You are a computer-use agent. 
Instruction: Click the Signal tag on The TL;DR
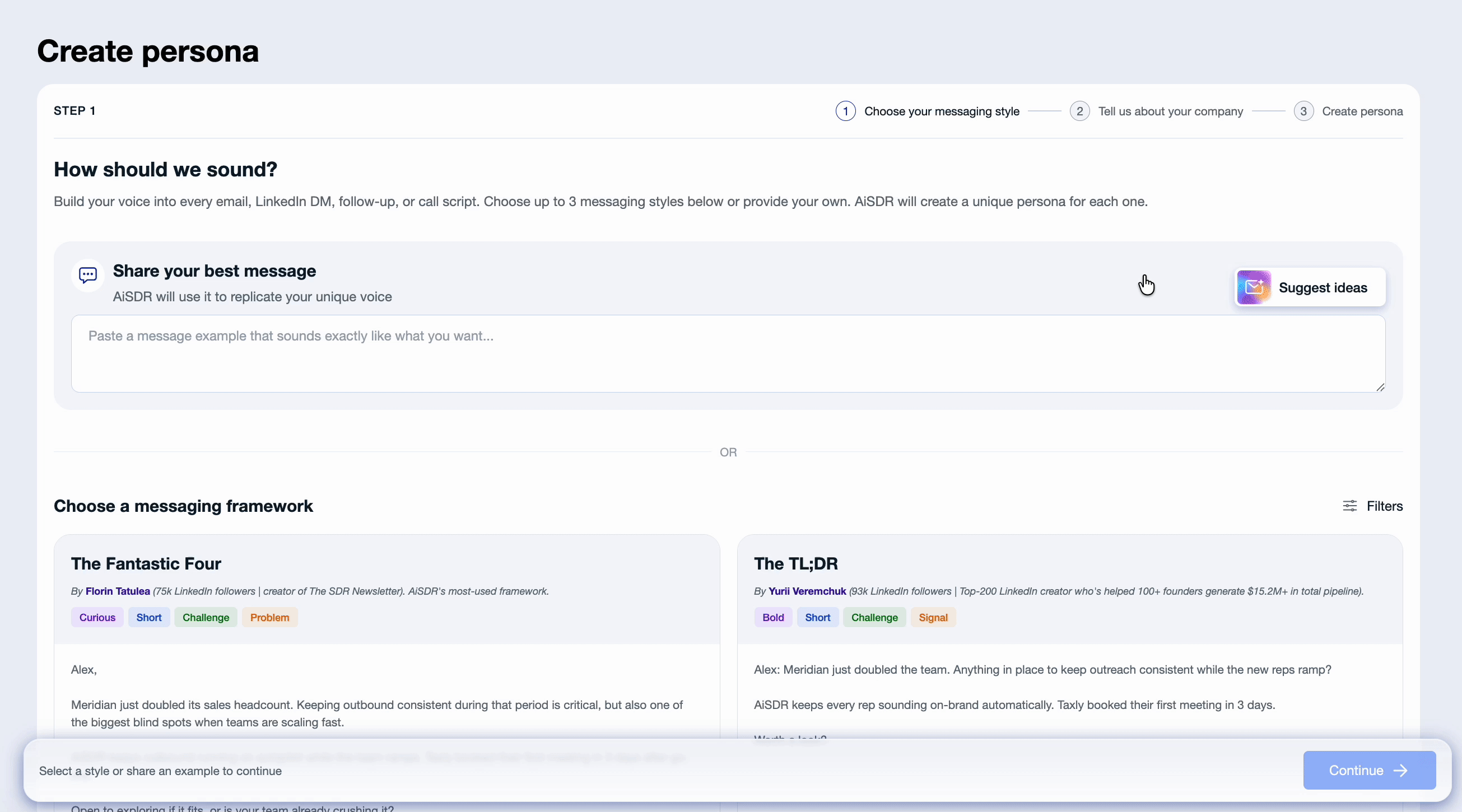tap(933, 617)
